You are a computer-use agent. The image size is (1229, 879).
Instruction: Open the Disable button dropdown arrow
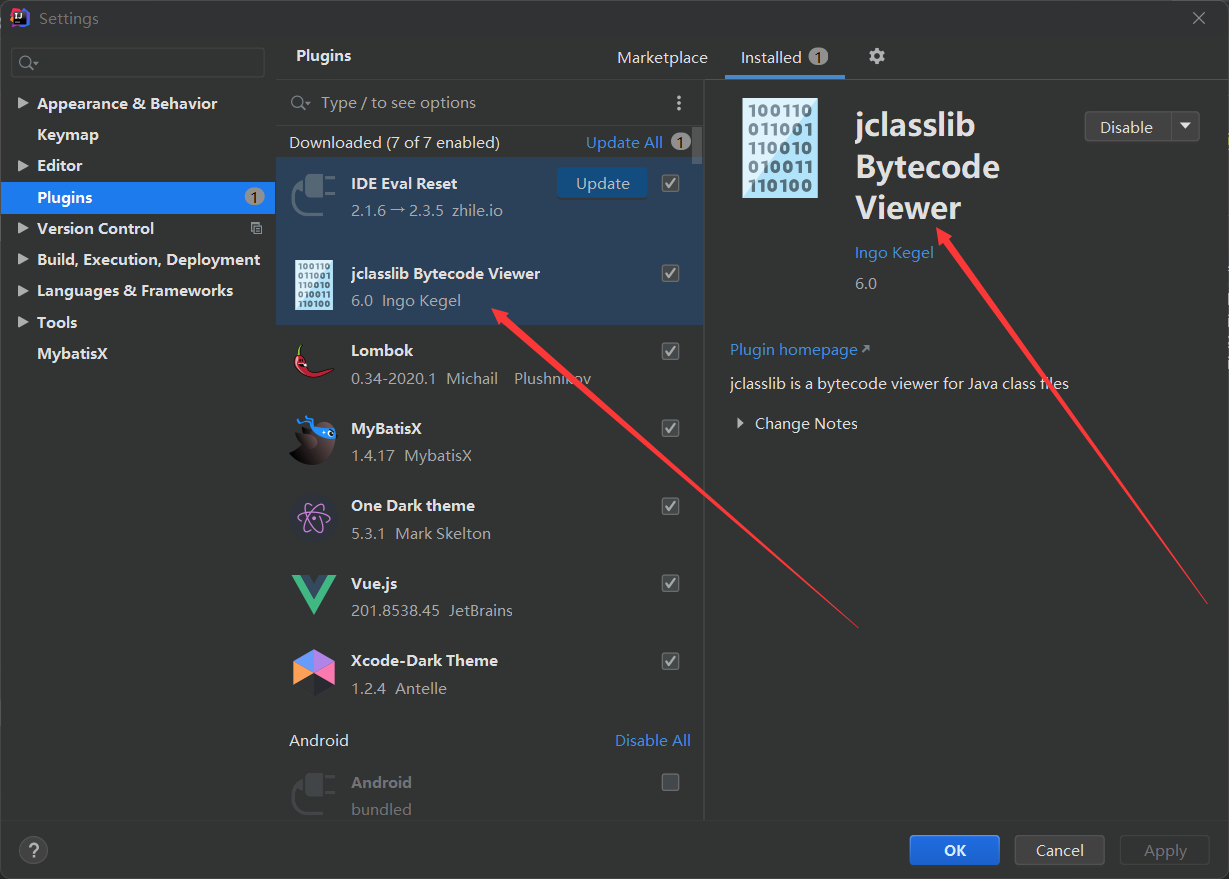tap(1185, 126)
